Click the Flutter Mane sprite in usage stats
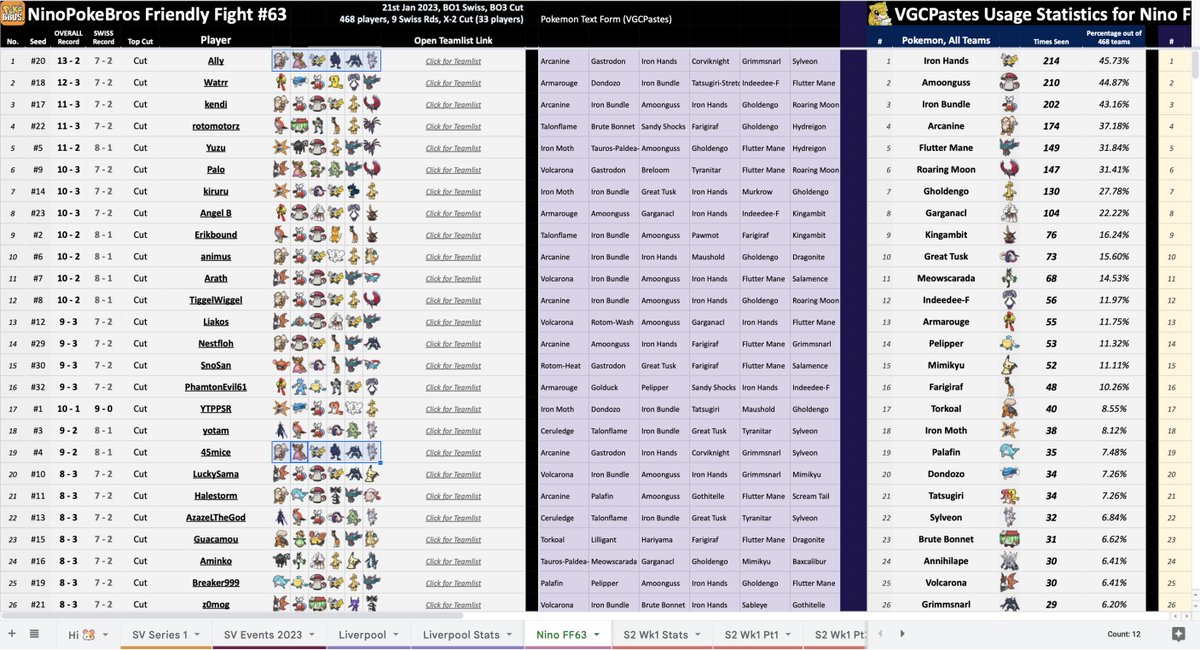This screenshot has width=1200, height=650. coord(1010,148)
